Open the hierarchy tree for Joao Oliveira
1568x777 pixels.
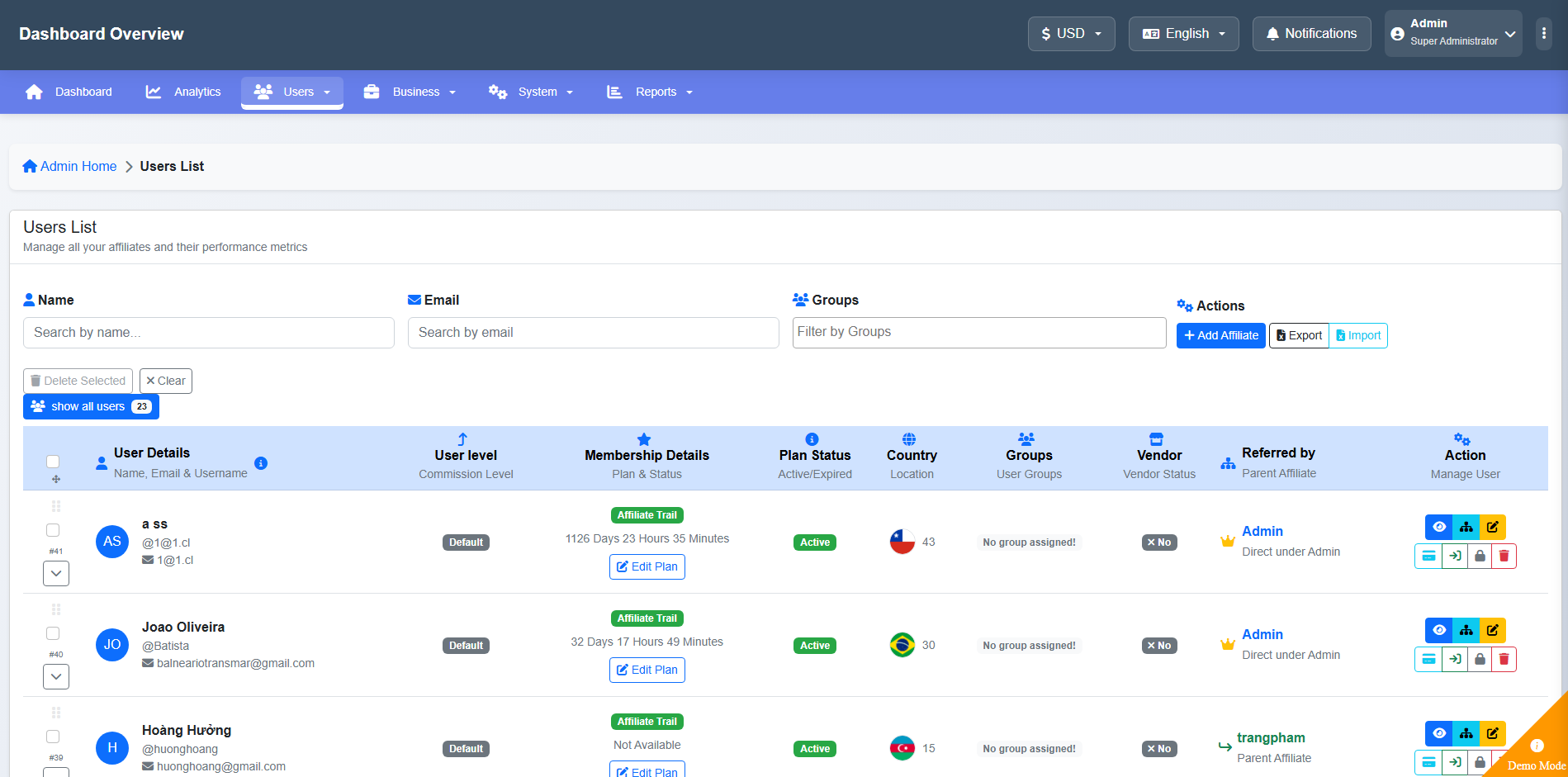point(1466,630)
